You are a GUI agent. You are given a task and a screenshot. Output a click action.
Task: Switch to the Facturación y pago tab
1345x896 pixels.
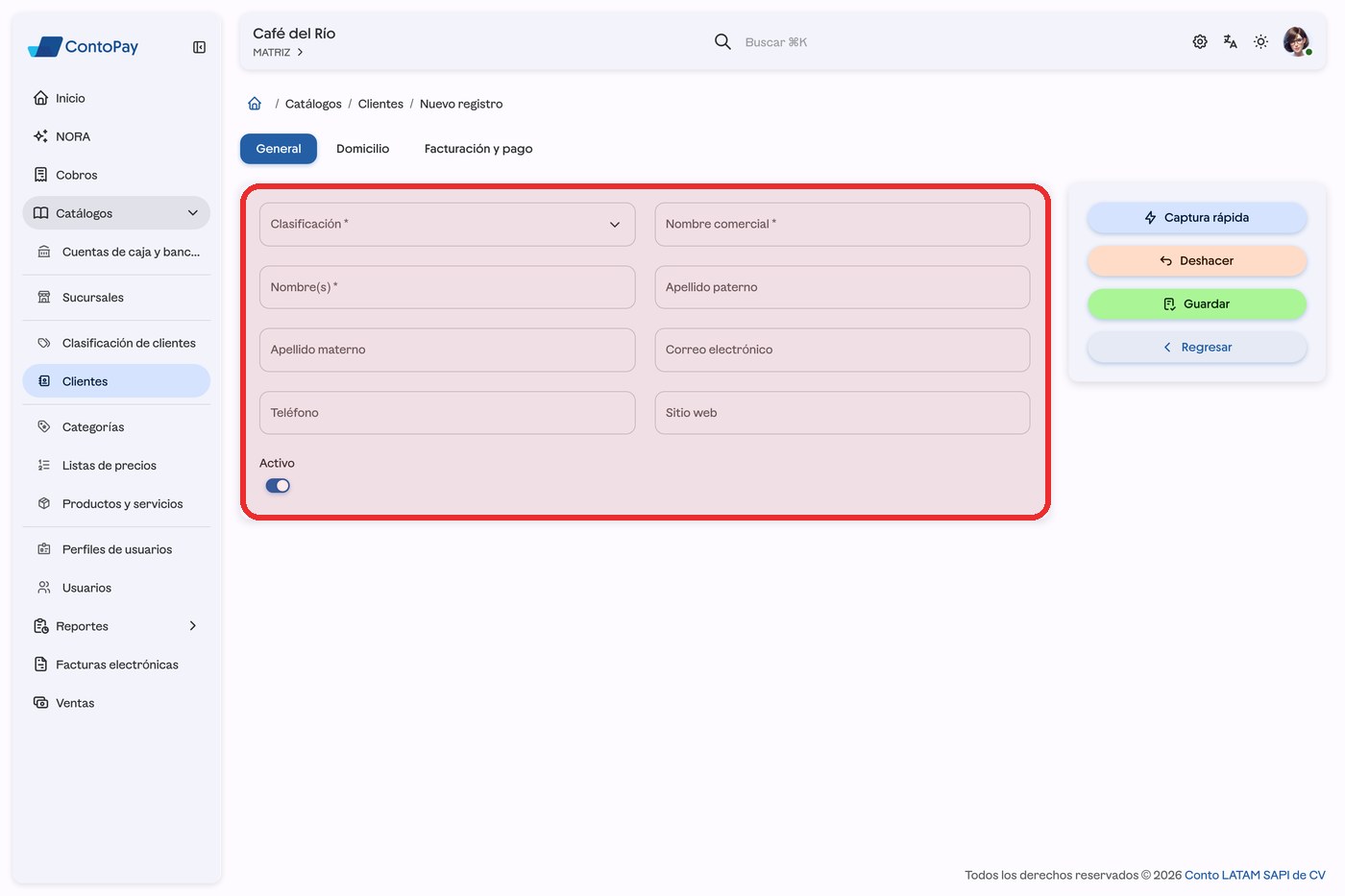point(478,149)
